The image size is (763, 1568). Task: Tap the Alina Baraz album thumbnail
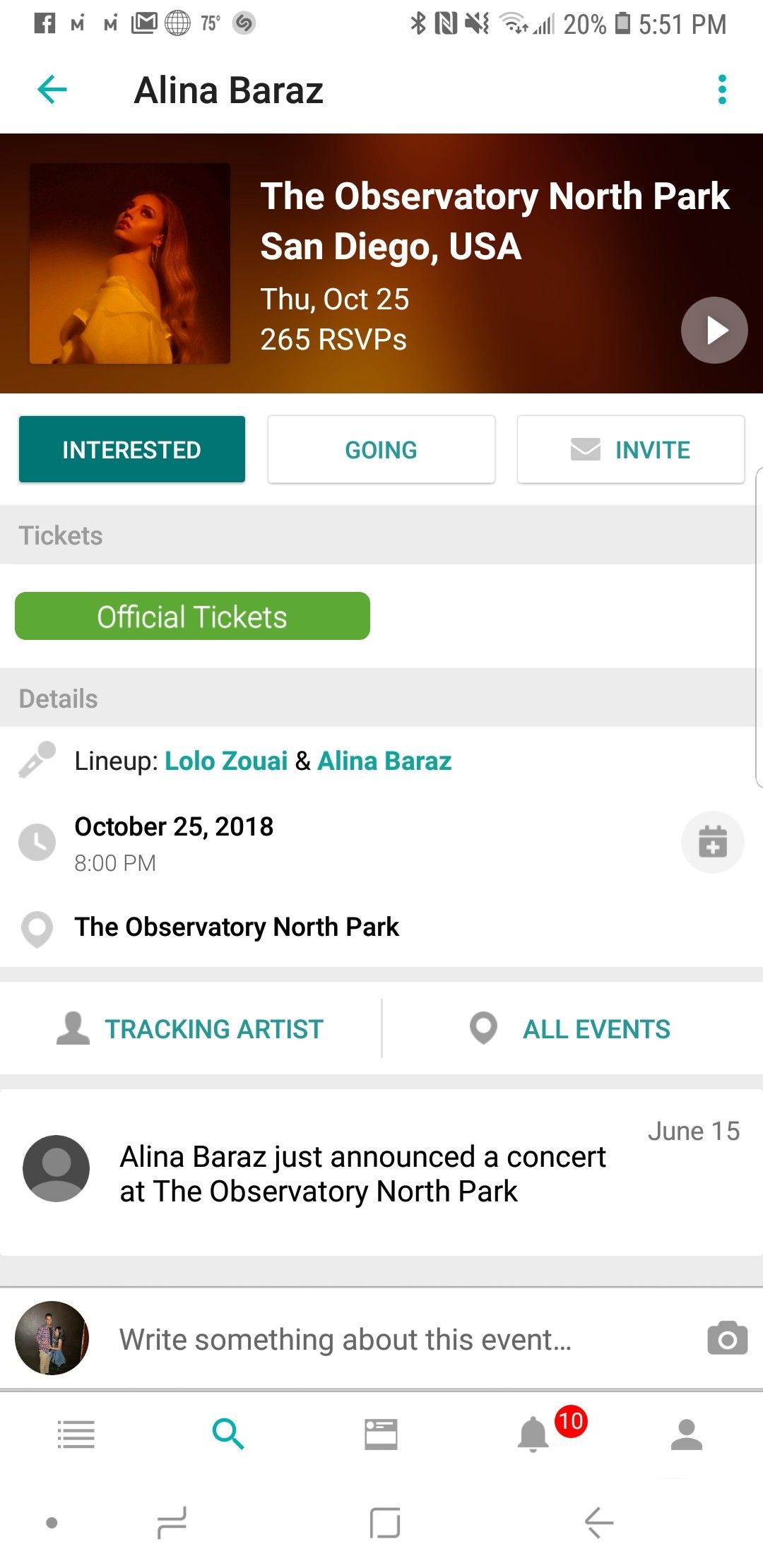coord(130,263)
